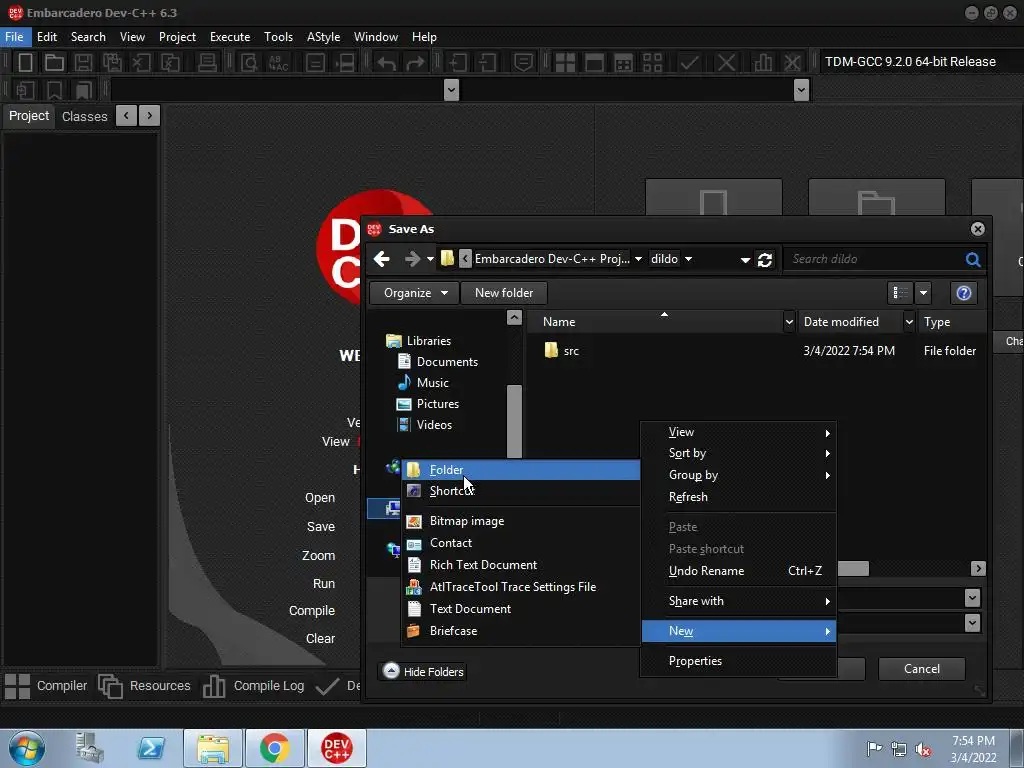Image resolution: width=1024 pixels, height=768 pixels.
Task: Click Hide Folders button
Action: coord(423,672)
